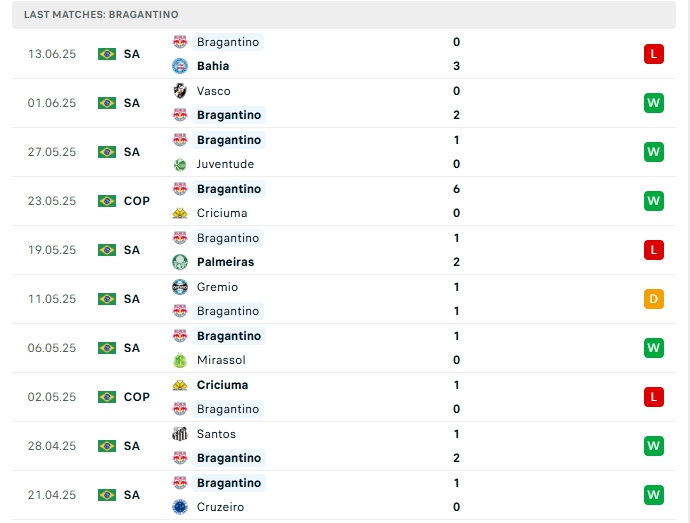Image resolution: width=690 pixels, height=523 pixels.
Task: Open the Bragantino vs Bahia loss badge
Action: point(654,54)
